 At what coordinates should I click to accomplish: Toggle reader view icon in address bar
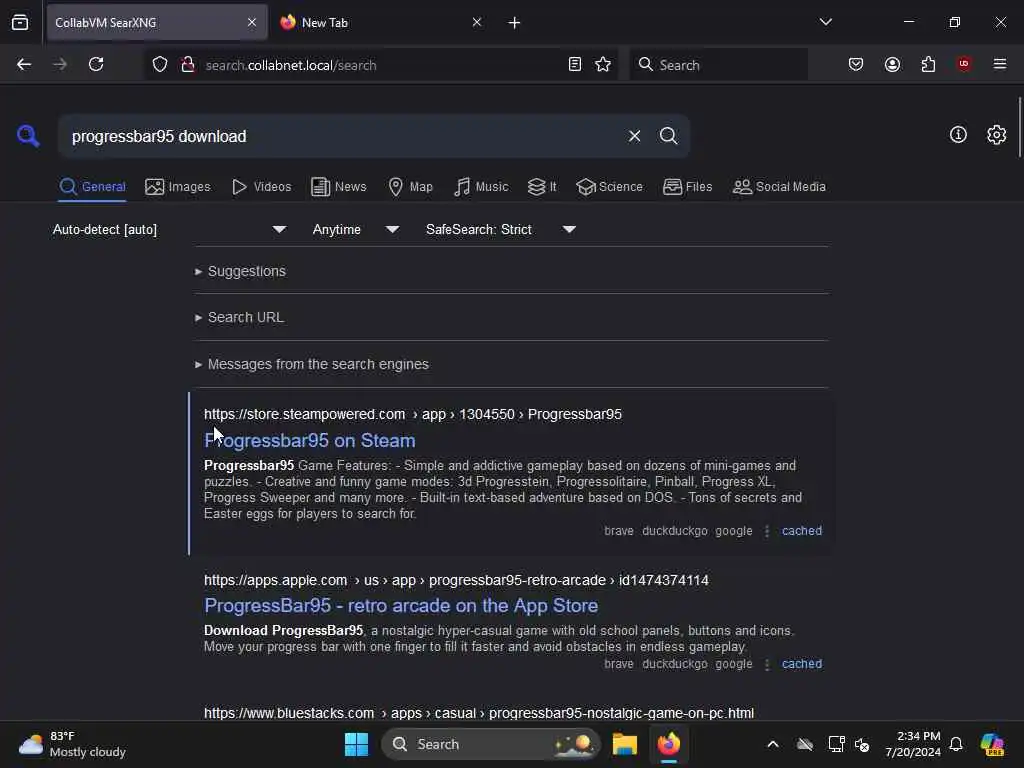point(575,64)
